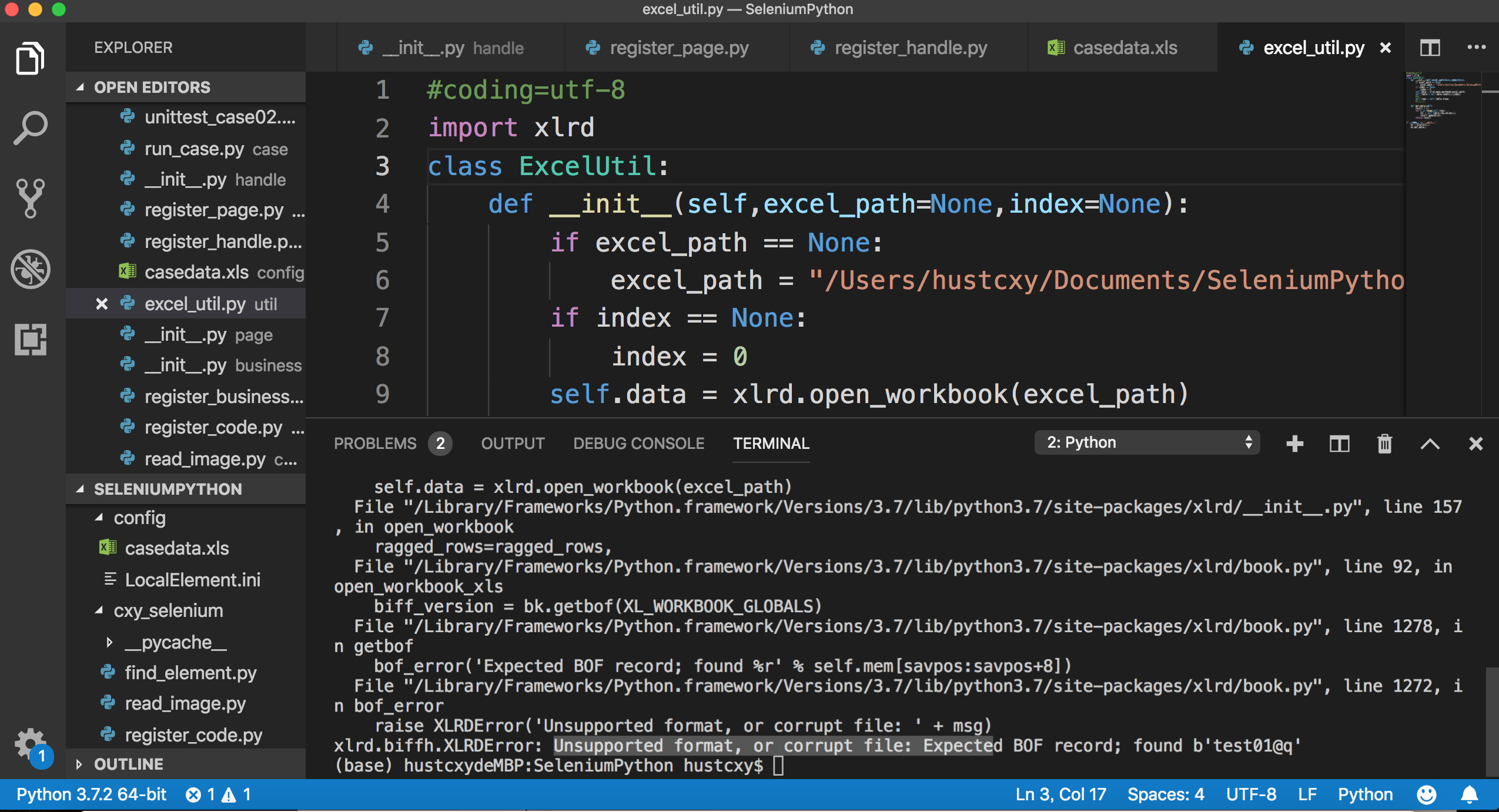This screenshot has width=1499, height=812.
Task: Open run_case.py in Open Editors
Action: click(186, 149)
